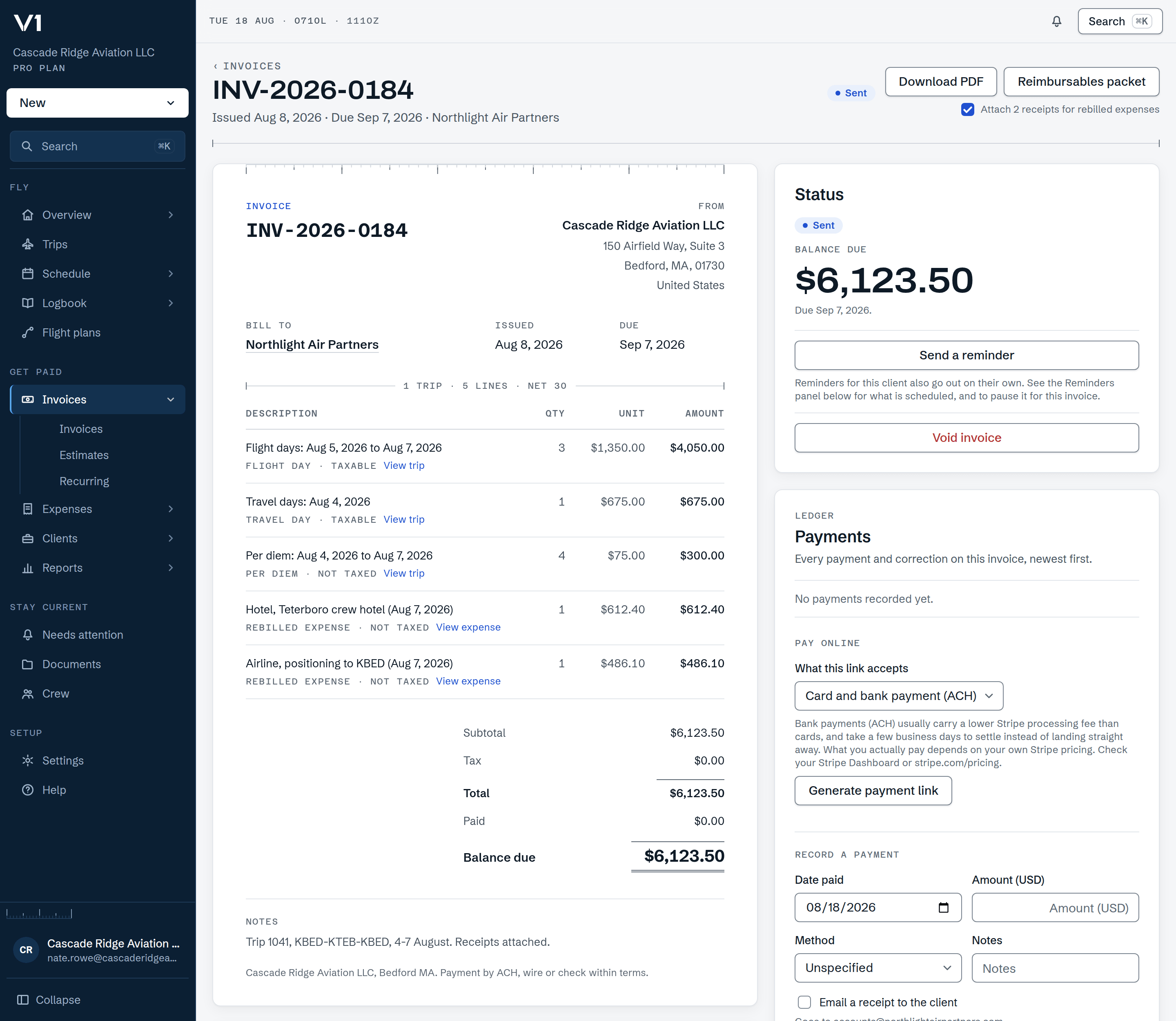1176x1021 pixels.
Task: Click the Help question-mark icon
Action: (x=27, y=790)
